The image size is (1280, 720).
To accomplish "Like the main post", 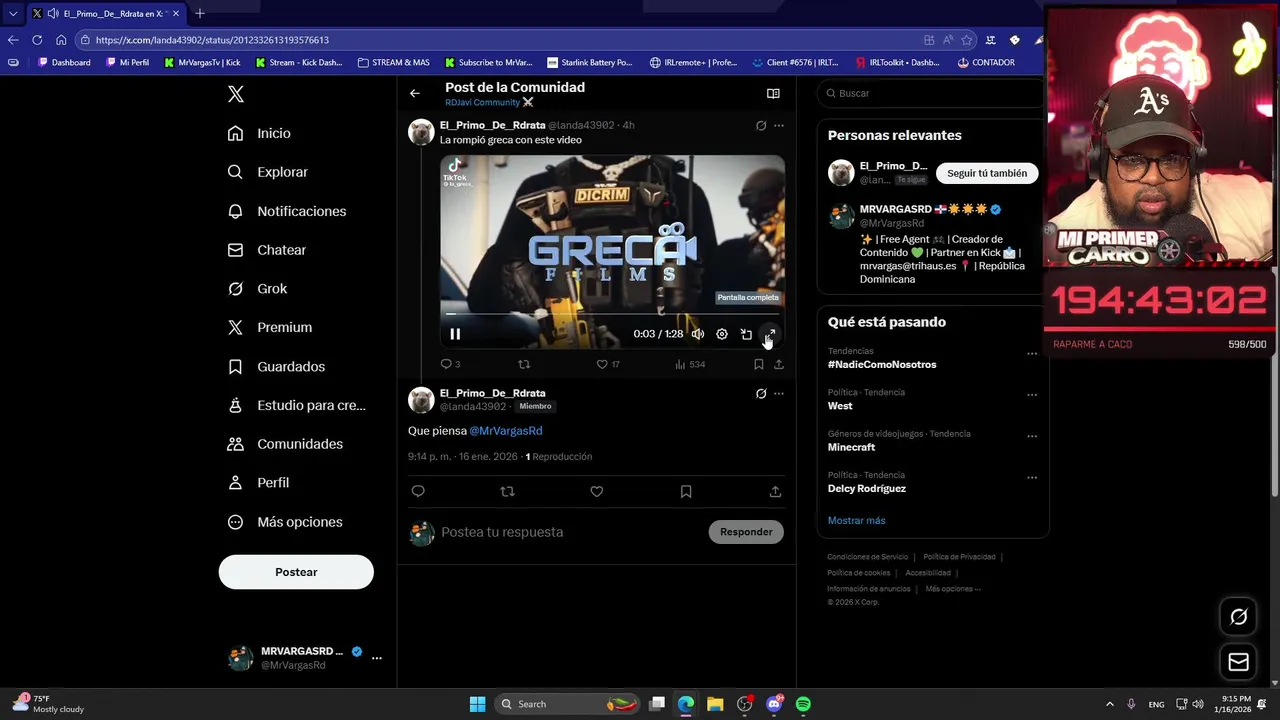I will [x=597, y=491].
